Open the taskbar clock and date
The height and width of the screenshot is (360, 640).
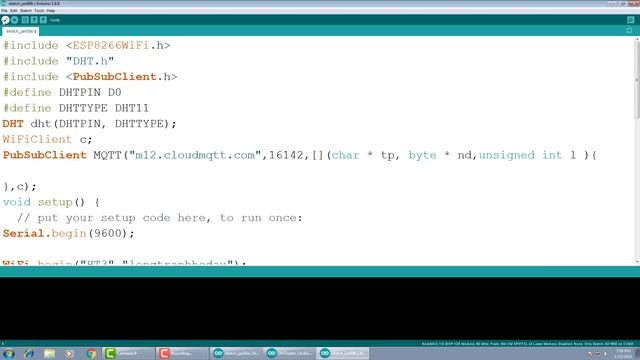click(x=623, y=354)
